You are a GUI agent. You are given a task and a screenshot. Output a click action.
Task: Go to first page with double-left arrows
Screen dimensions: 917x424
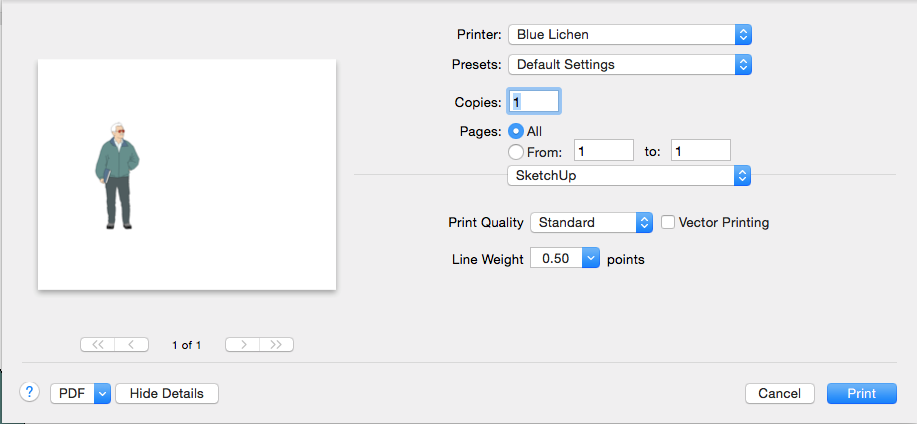coord(98,345)
